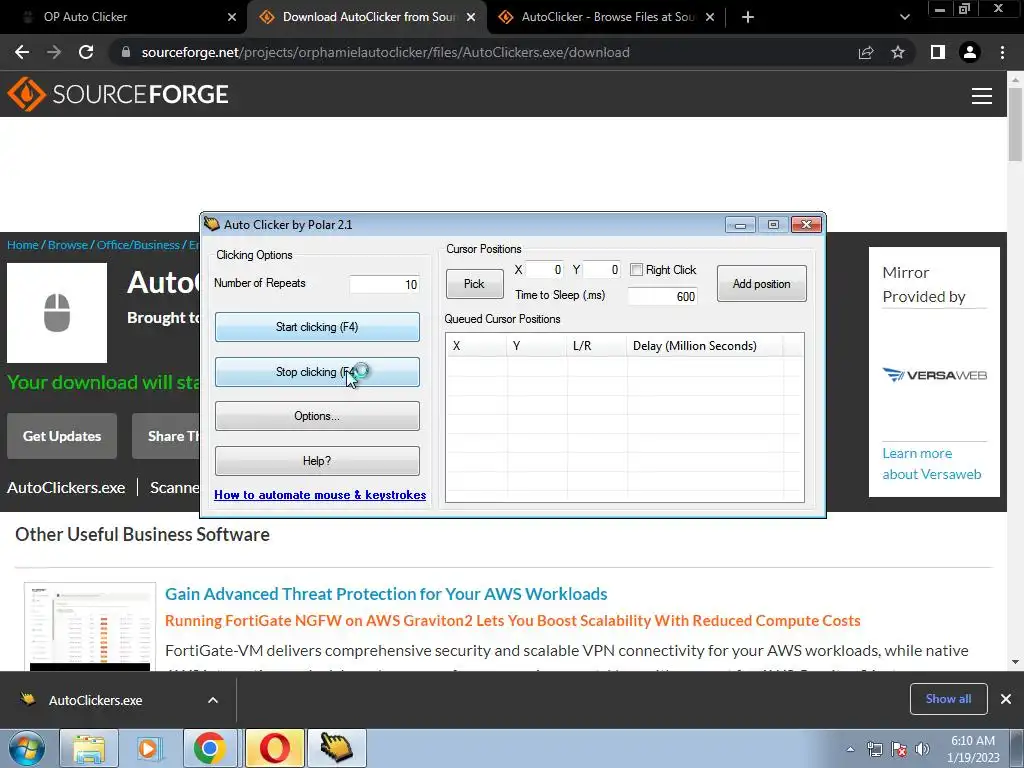Share this page icon in address bar
1024x768 pixels.
click(x=866, y=52)
